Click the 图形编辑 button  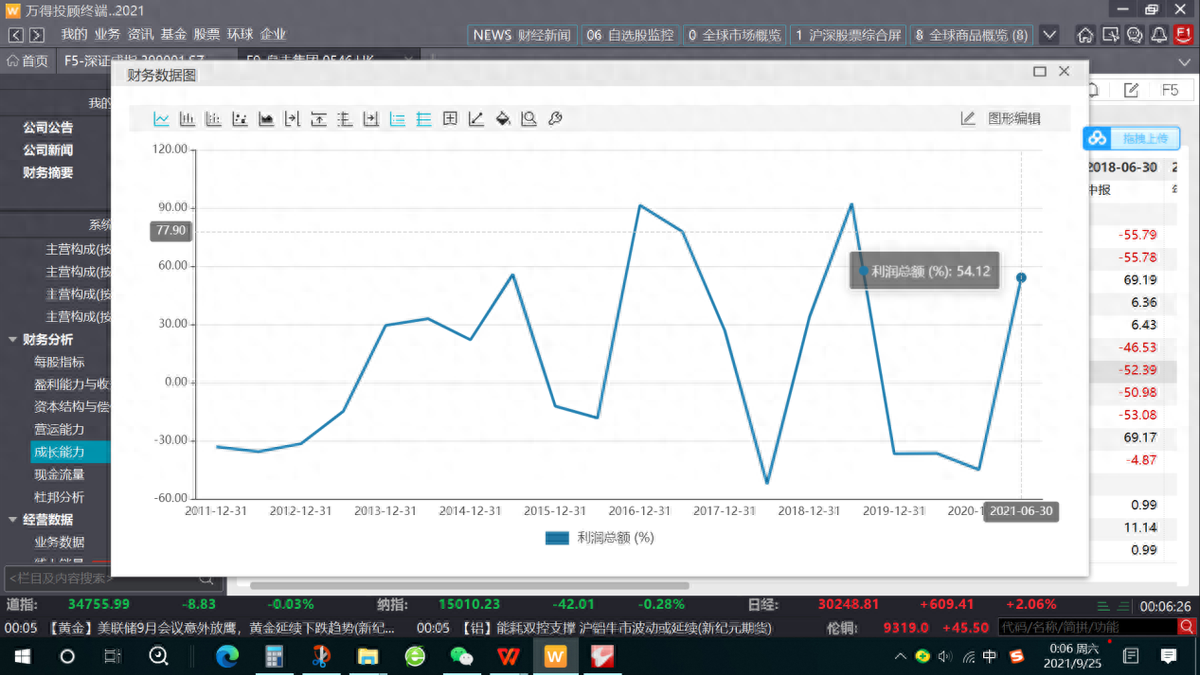[x=1001, y=119]
